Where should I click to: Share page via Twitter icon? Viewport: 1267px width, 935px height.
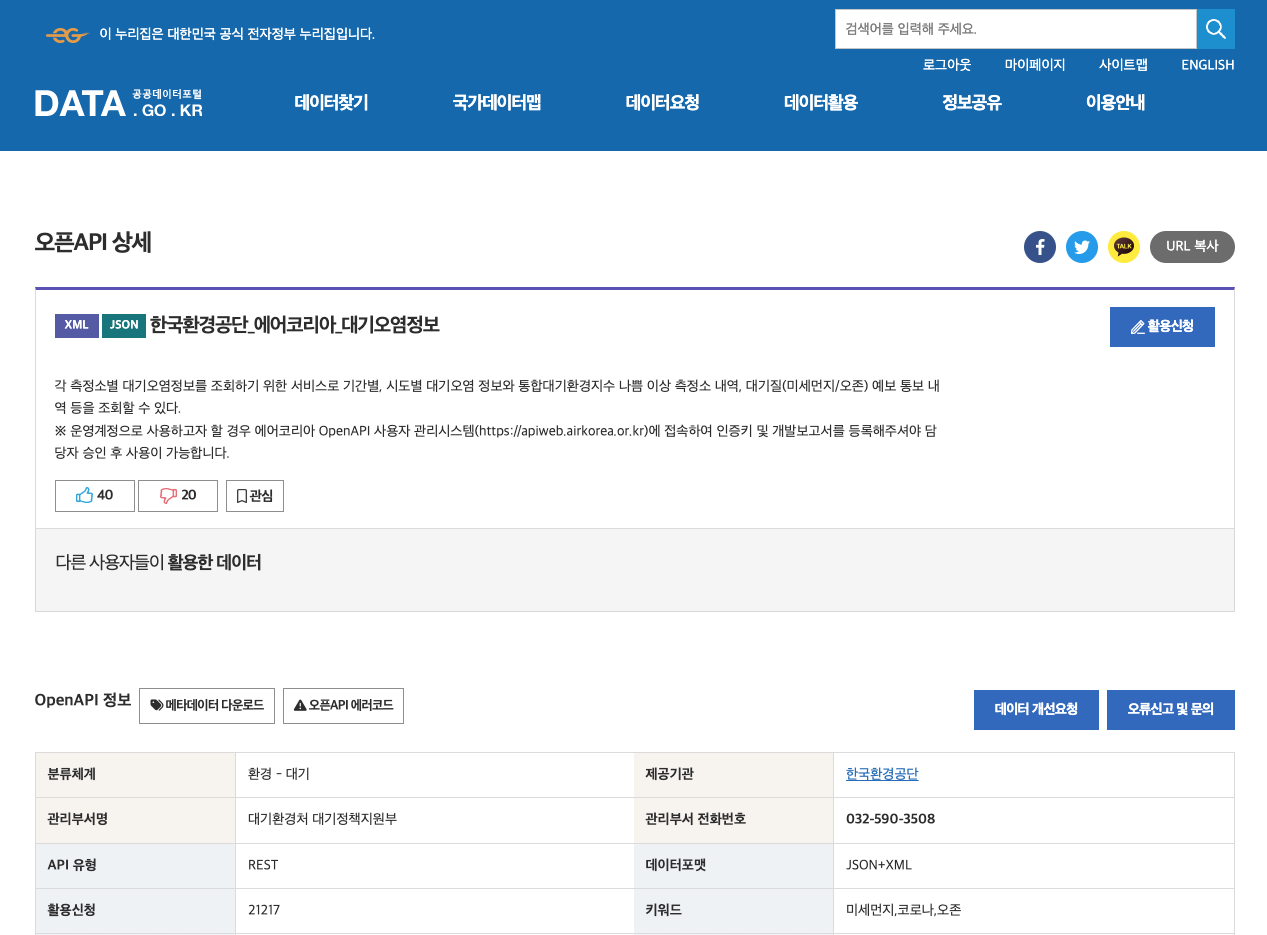click(1082, 247)
